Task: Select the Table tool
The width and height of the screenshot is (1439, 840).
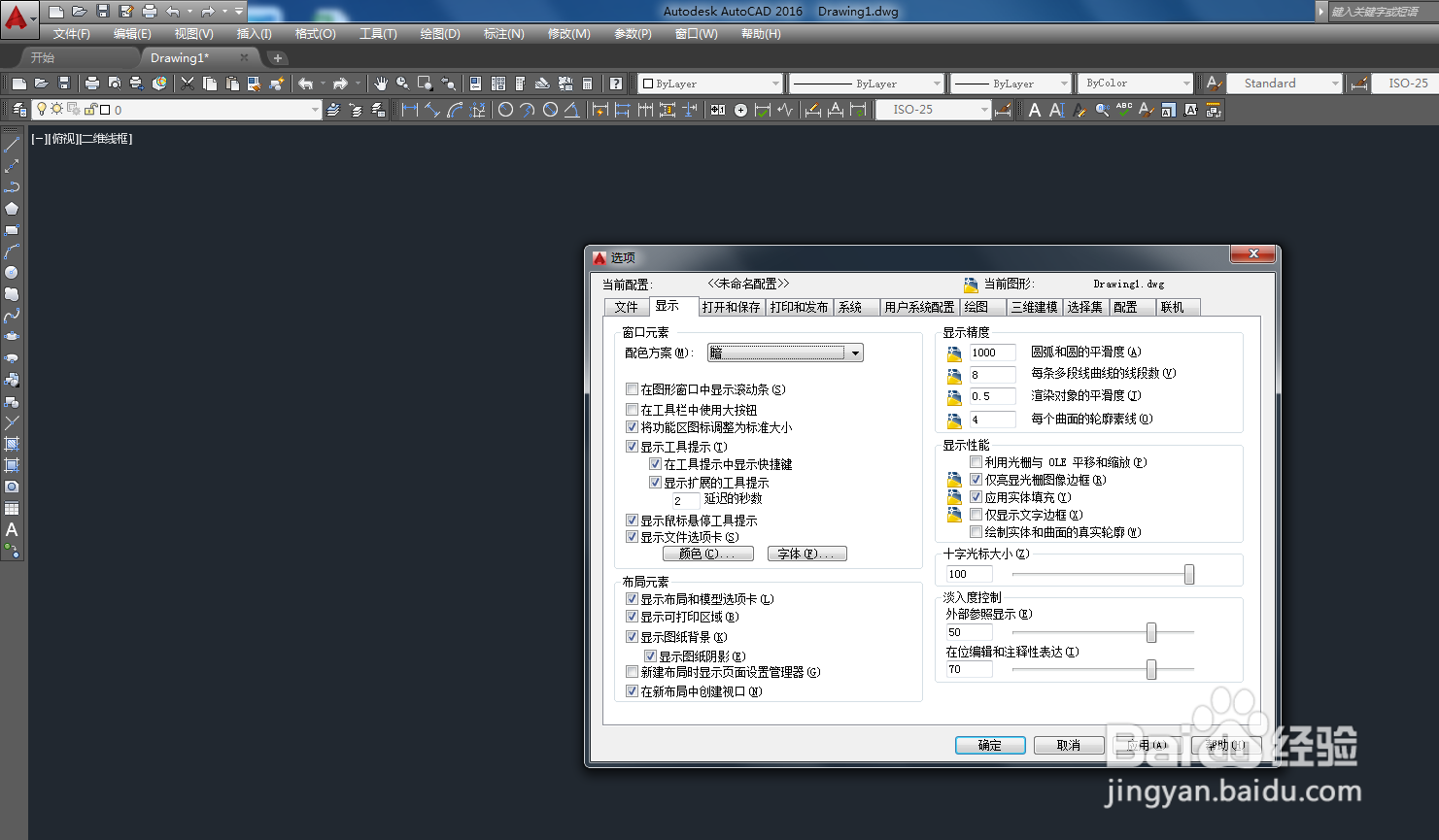Action: (x=12, y=508)
